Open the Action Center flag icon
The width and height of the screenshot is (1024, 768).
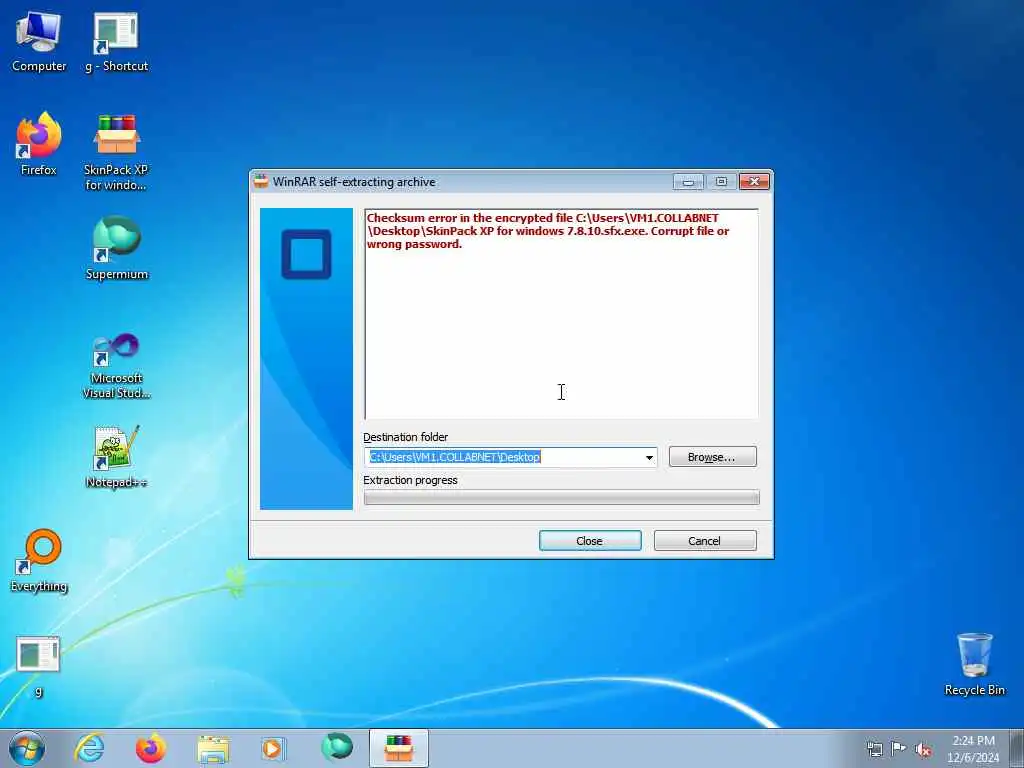(x=899, y=749)
